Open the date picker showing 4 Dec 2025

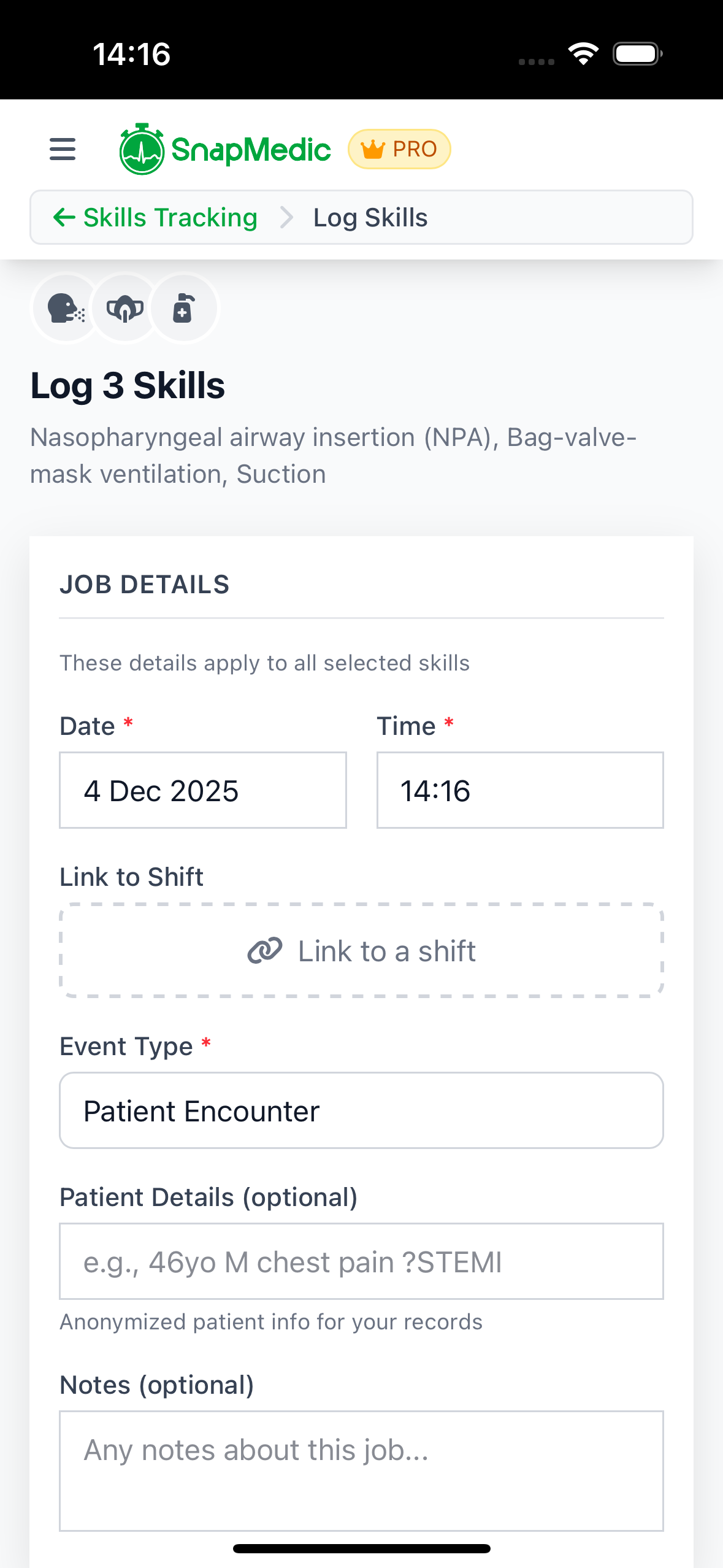pyautogui.click(x=202, y=790)
